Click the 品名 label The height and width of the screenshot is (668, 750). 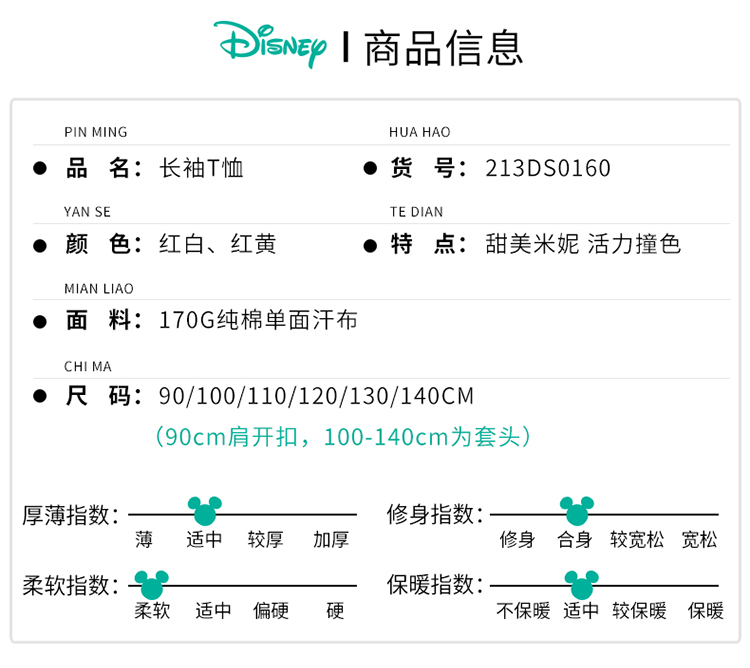104,168
